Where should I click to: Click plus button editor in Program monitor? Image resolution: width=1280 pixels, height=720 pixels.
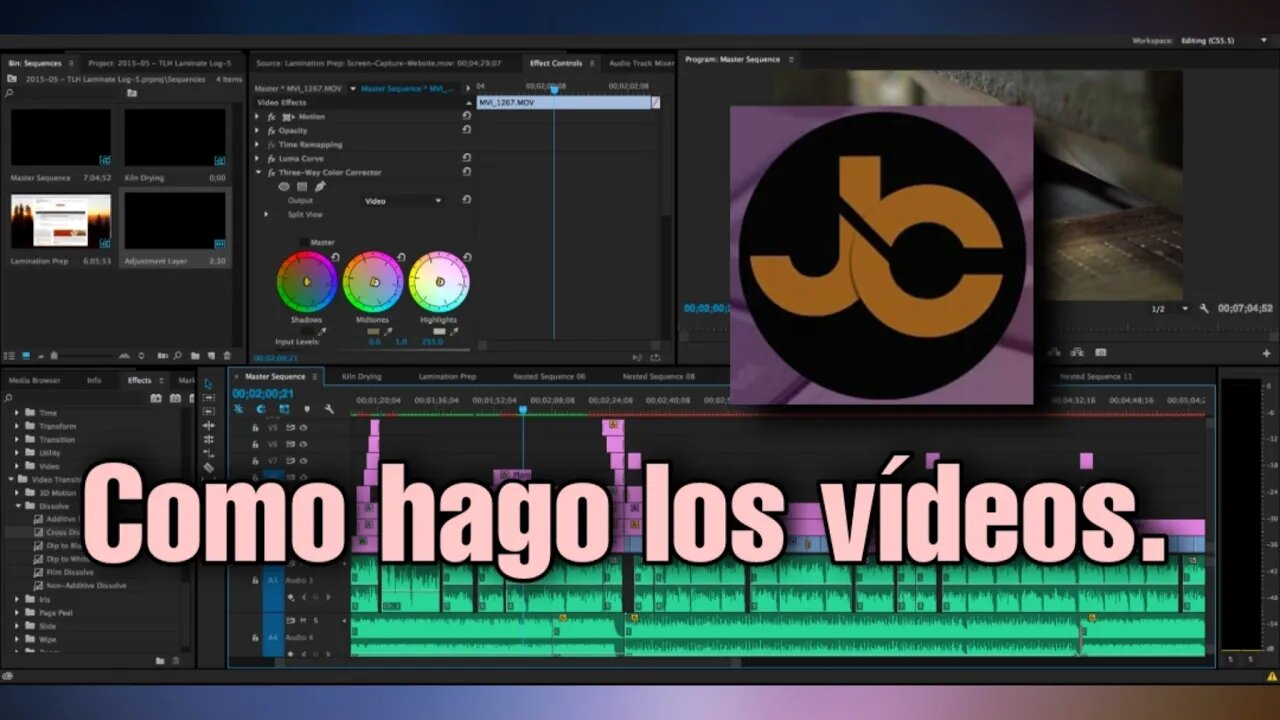[1267, 353]
